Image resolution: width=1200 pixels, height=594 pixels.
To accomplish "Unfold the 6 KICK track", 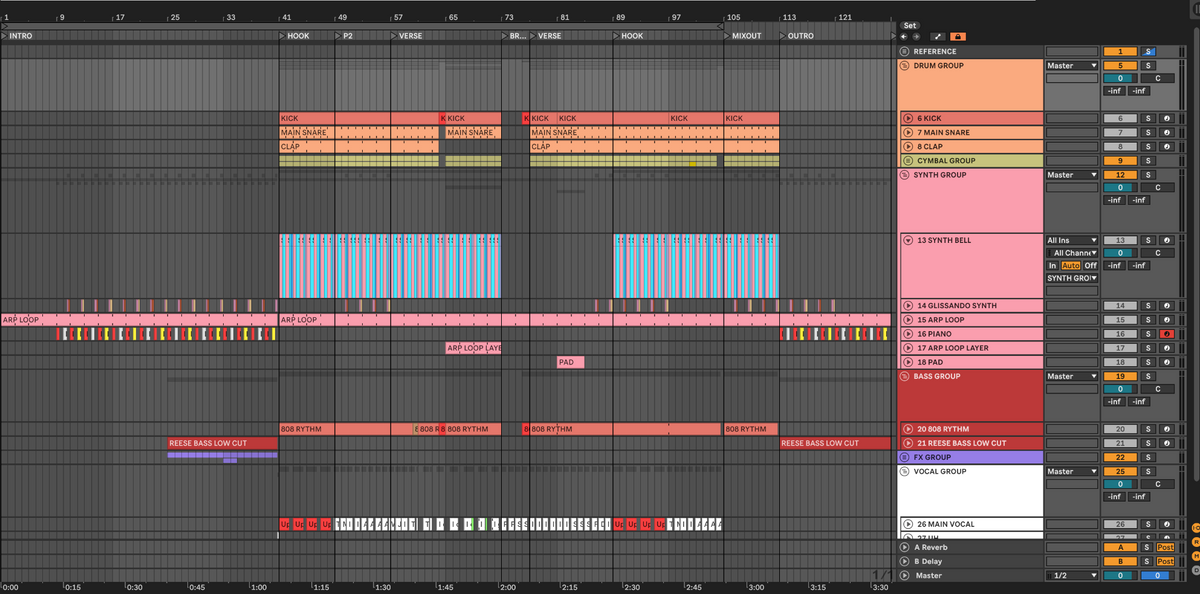I will (908, 118).
